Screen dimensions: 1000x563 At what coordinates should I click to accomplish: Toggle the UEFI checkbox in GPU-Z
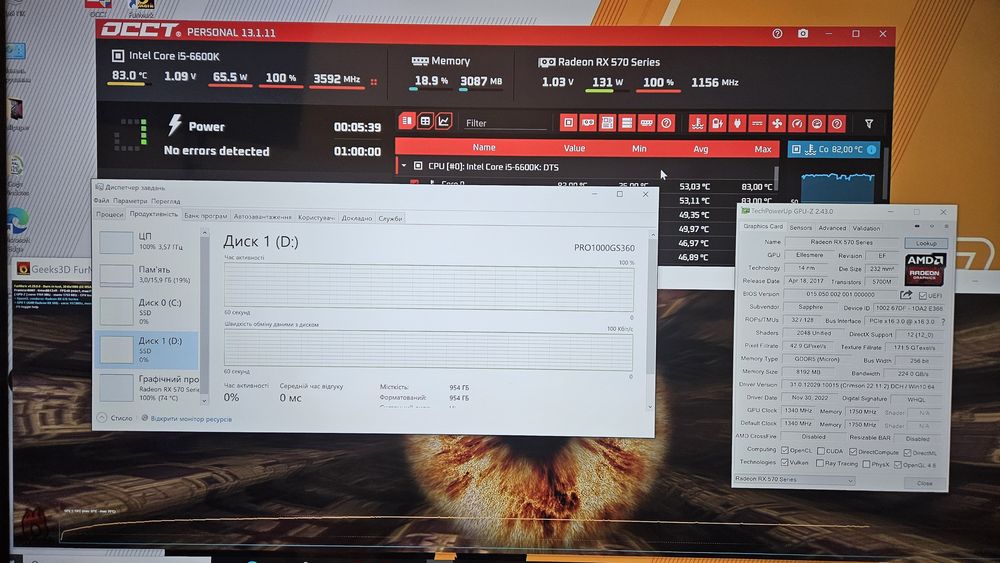click(x=922, y=296)
